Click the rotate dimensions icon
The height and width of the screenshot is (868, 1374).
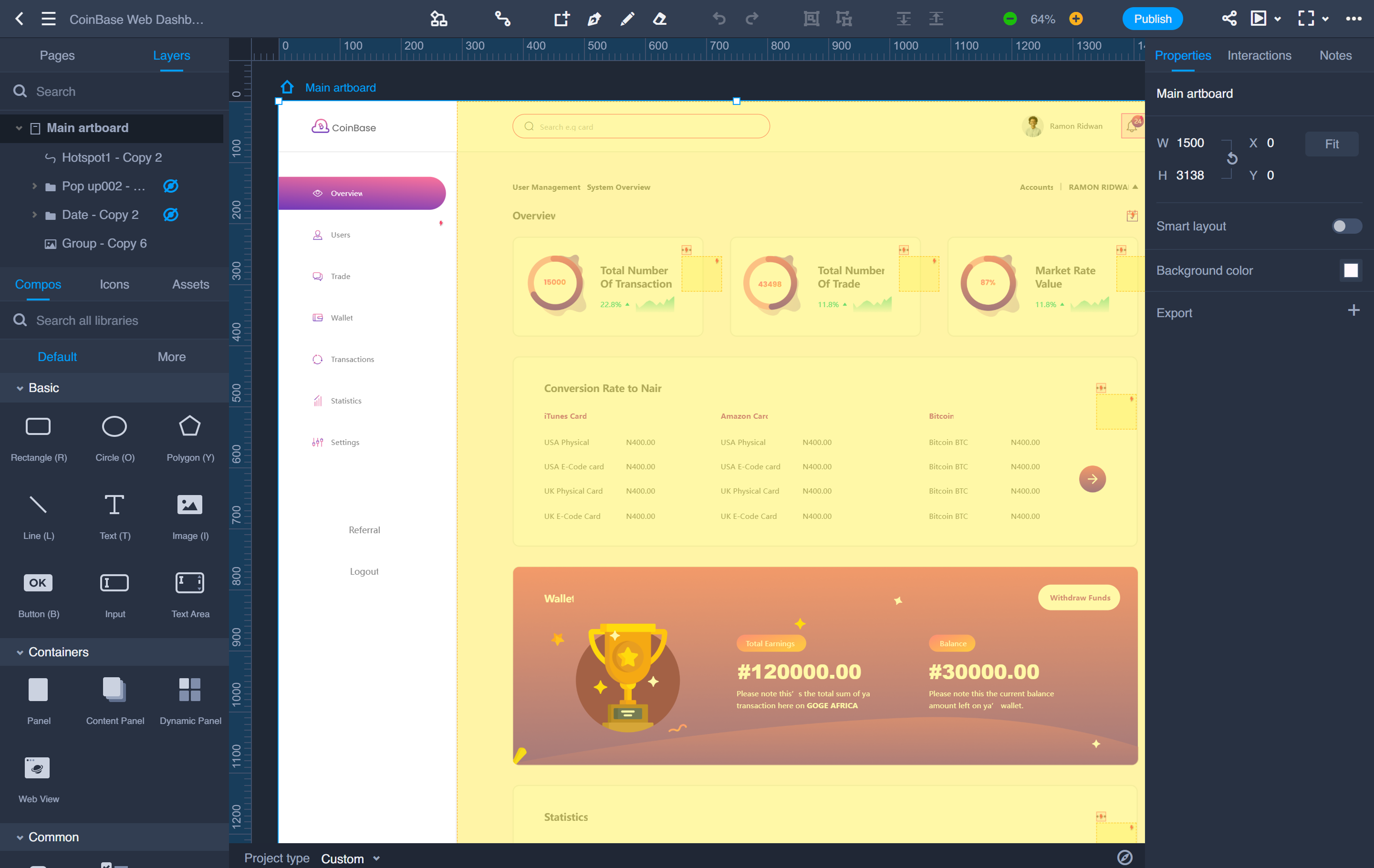tap(1232, 158)
